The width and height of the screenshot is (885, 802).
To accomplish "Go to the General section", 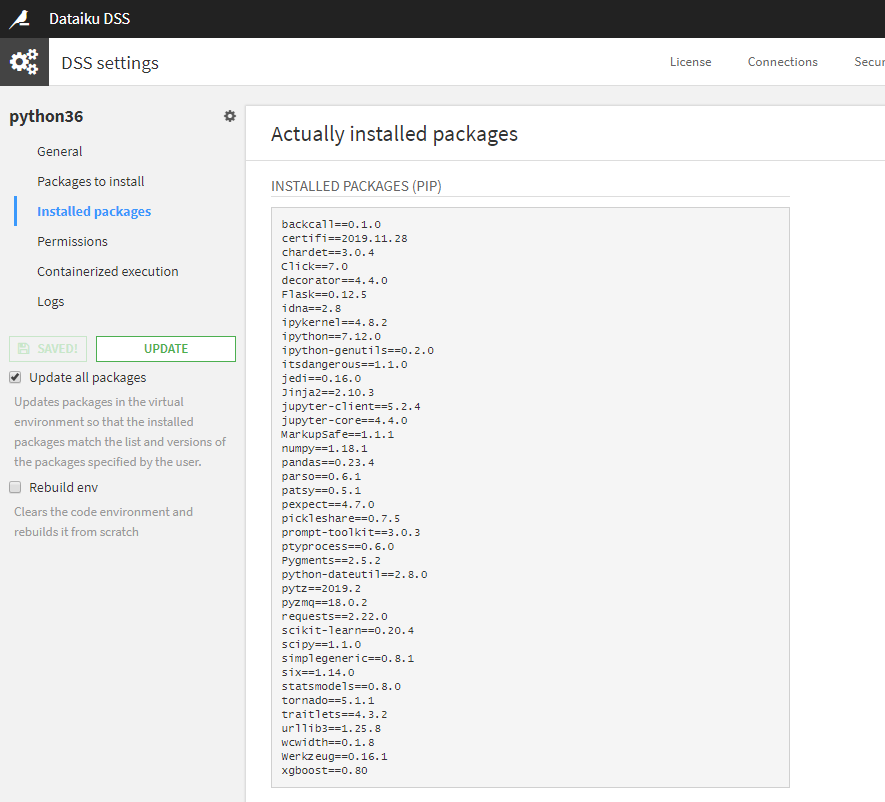I will point(60,151).
